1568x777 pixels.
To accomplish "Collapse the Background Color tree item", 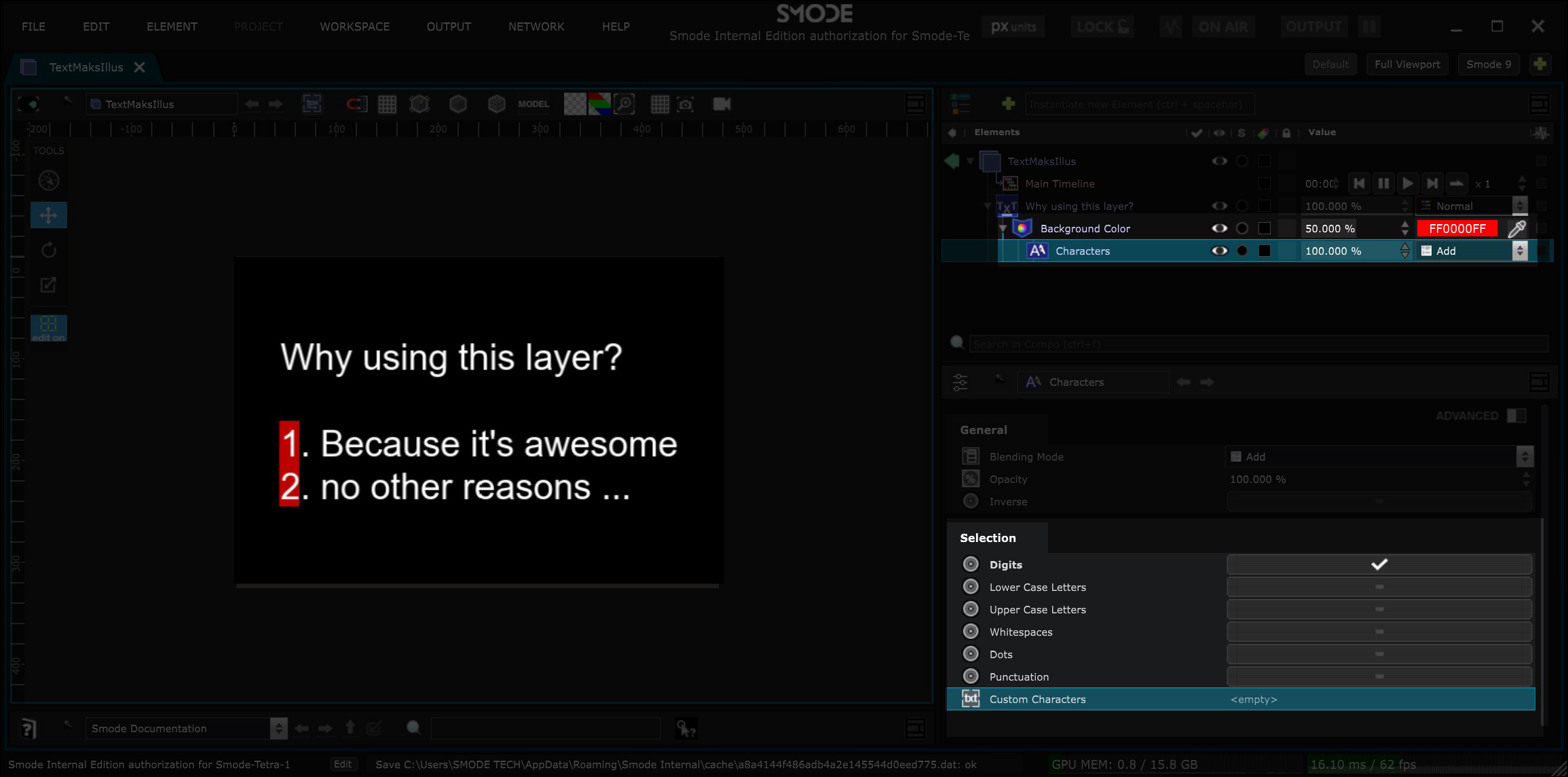I will click(x=1003, y=229).
